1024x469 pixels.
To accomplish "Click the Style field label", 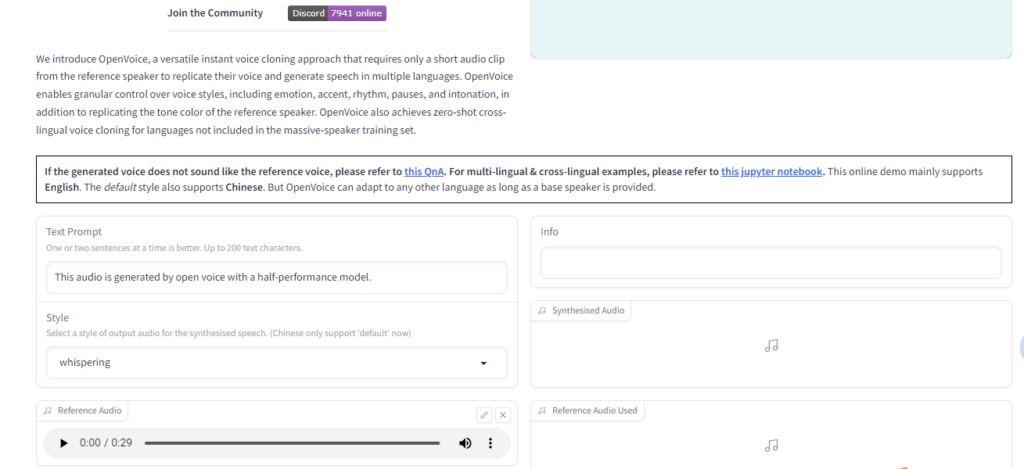I will coord(57,318).
